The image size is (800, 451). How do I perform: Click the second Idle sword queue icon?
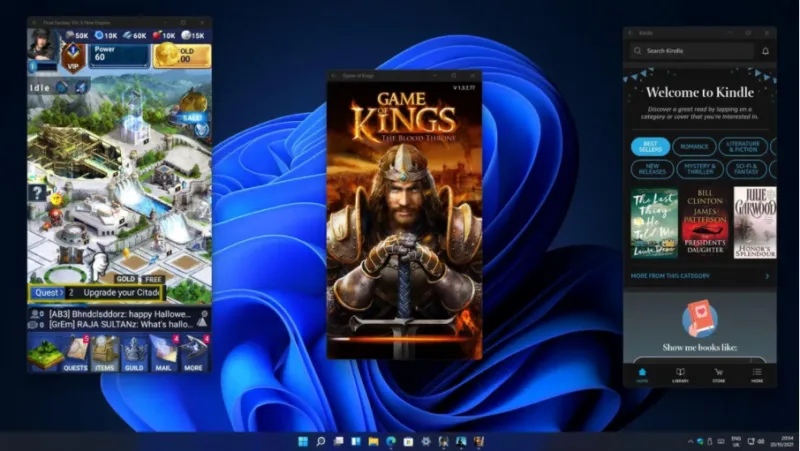pyautogui.click(x=81, y=87)
